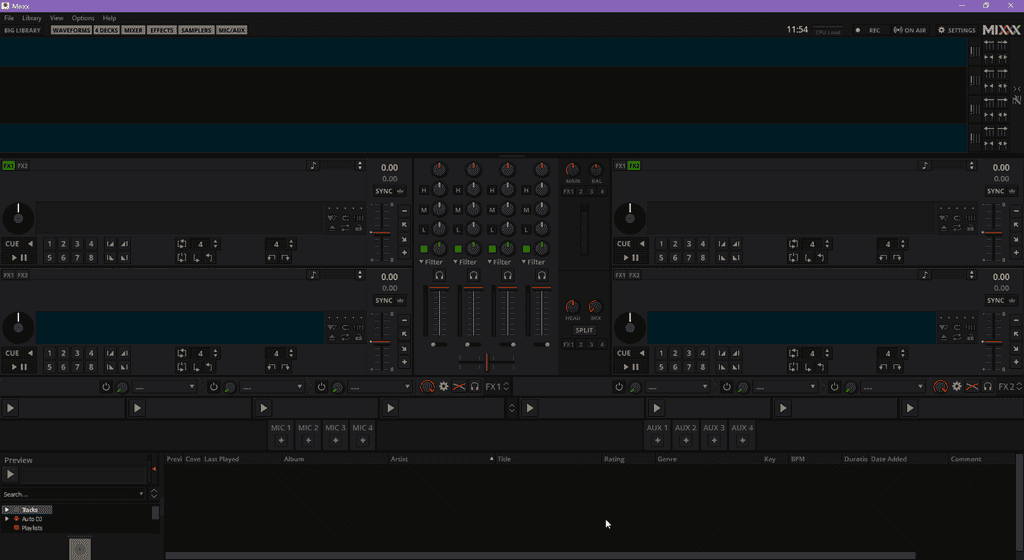Toggle green filter enable on first mixer channel
Screen dimensions: 1024x560
pyautogui.click(x=424, y=249)
